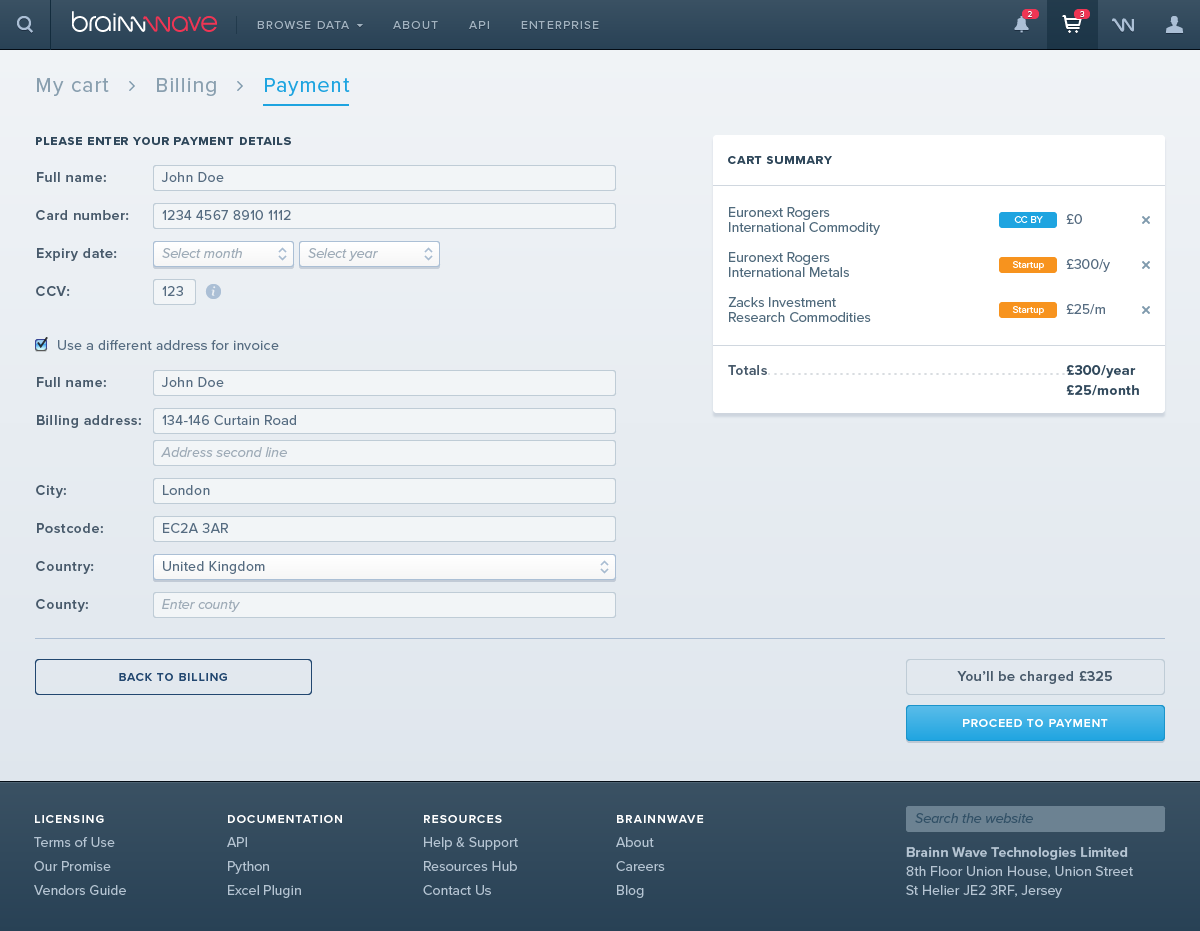This screenshot has height=931, width=1200.
Task: Focus the invoice Full name field
Action: click(x=384, y=383)
